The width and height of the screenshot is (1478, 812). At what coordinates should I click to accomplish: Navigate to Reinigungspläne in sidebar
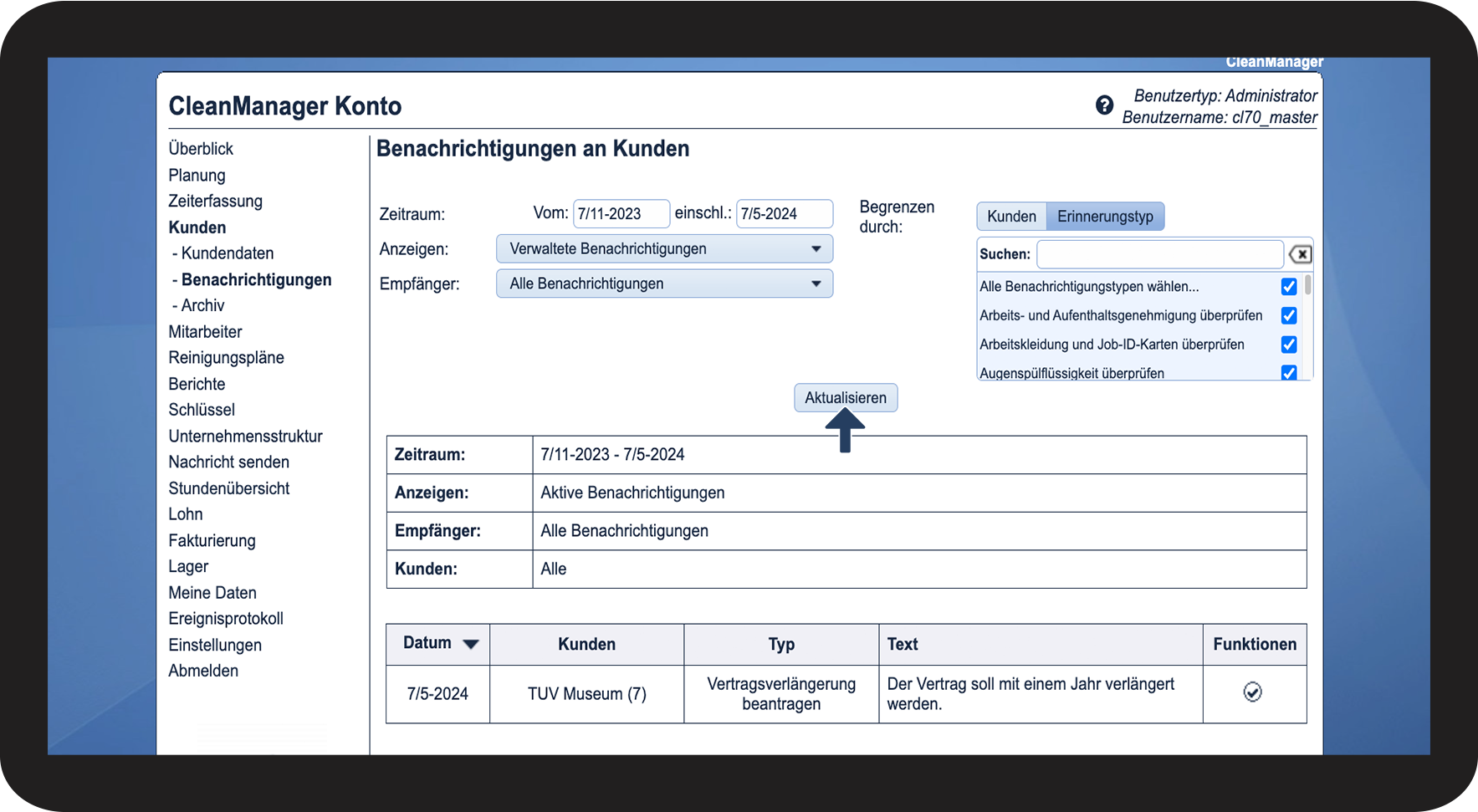pos(226,358)
